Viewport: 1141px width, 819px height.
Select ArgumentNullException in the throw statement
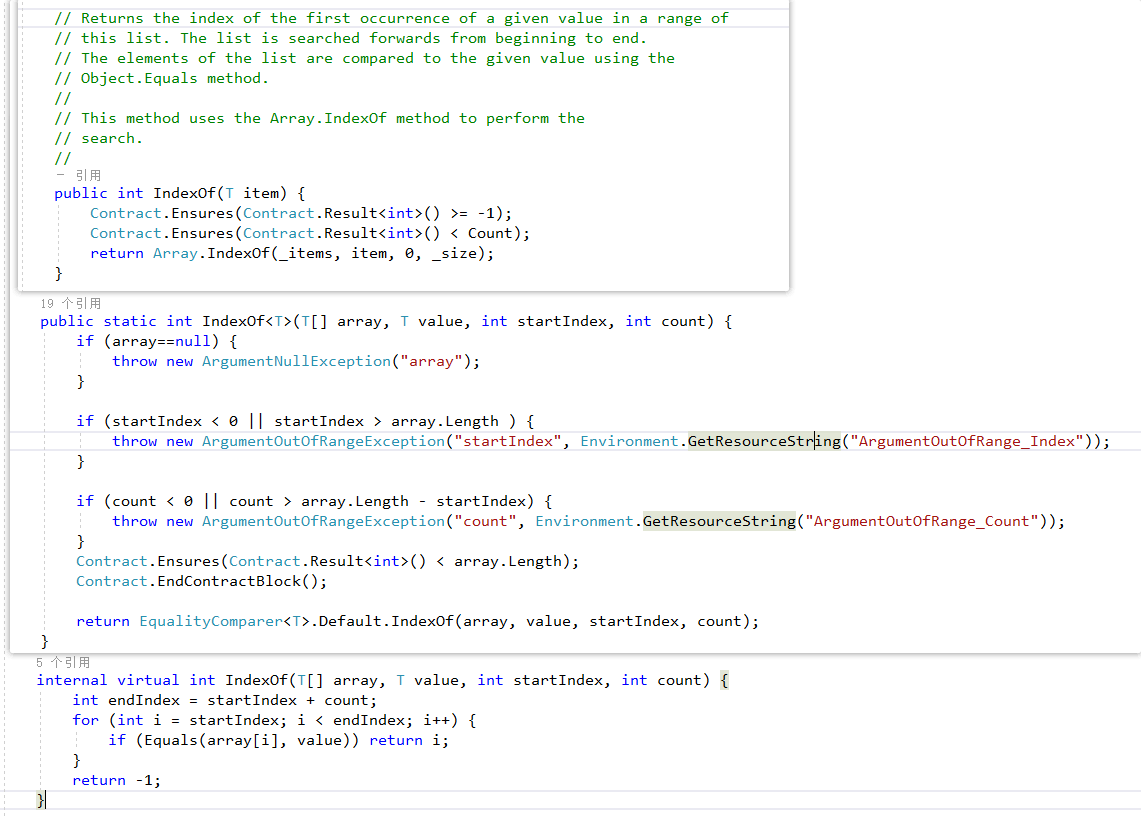[x=296, y=361]
